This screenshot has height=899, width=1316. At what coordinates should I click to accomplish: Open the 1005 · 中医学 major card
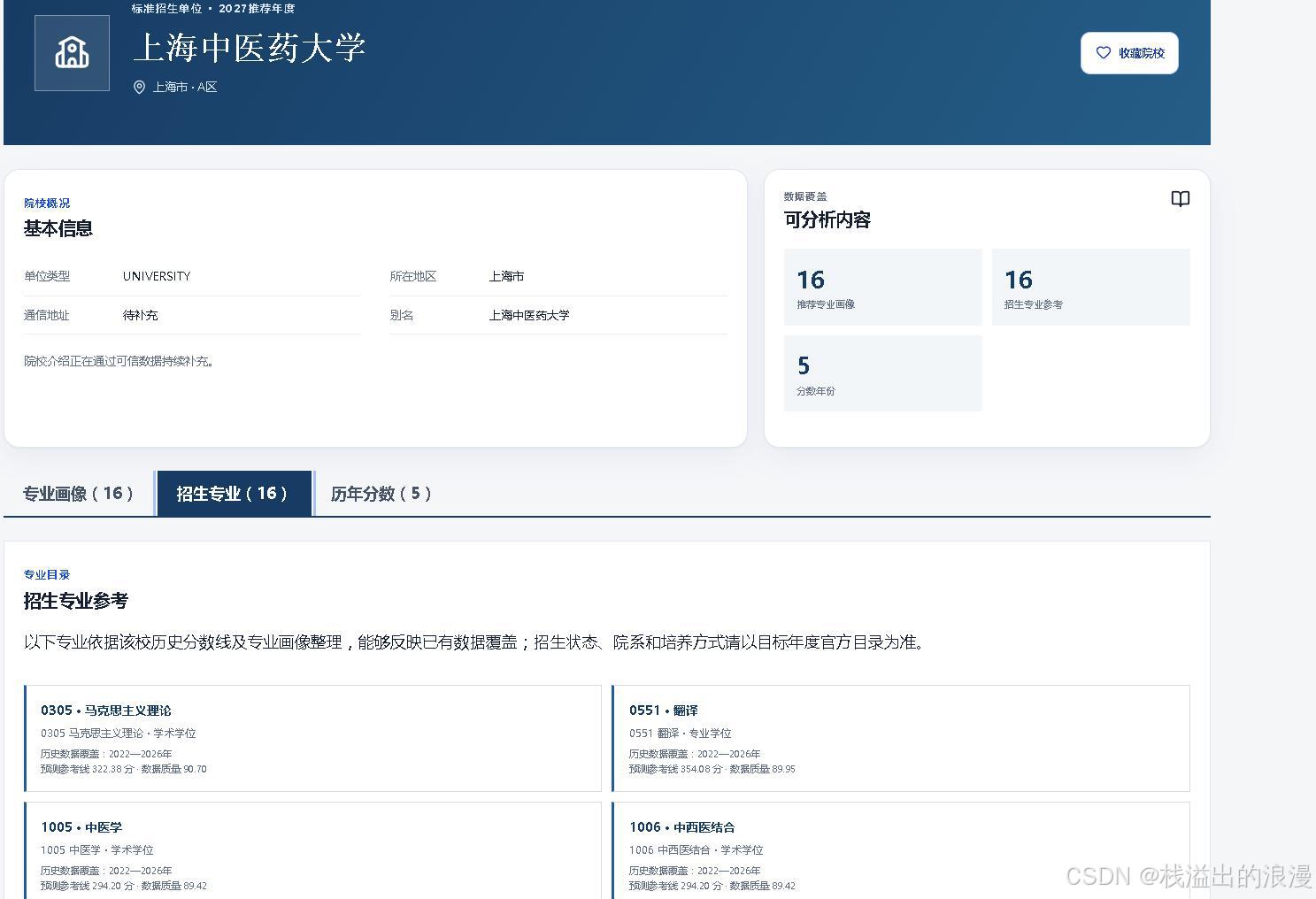coord(312,851)
